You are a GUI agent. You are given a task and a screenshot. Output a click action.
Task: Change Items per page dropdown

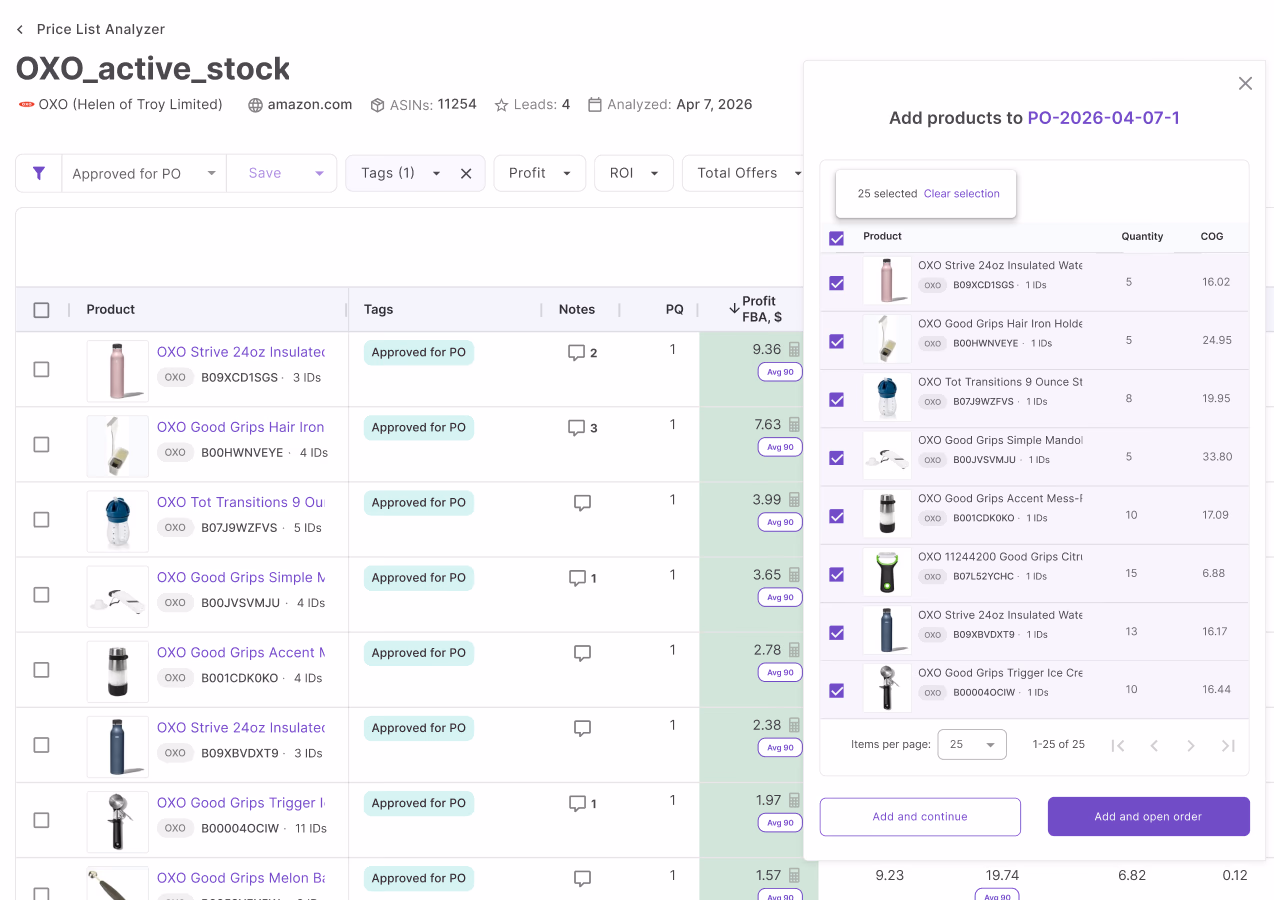coord(972,745)
